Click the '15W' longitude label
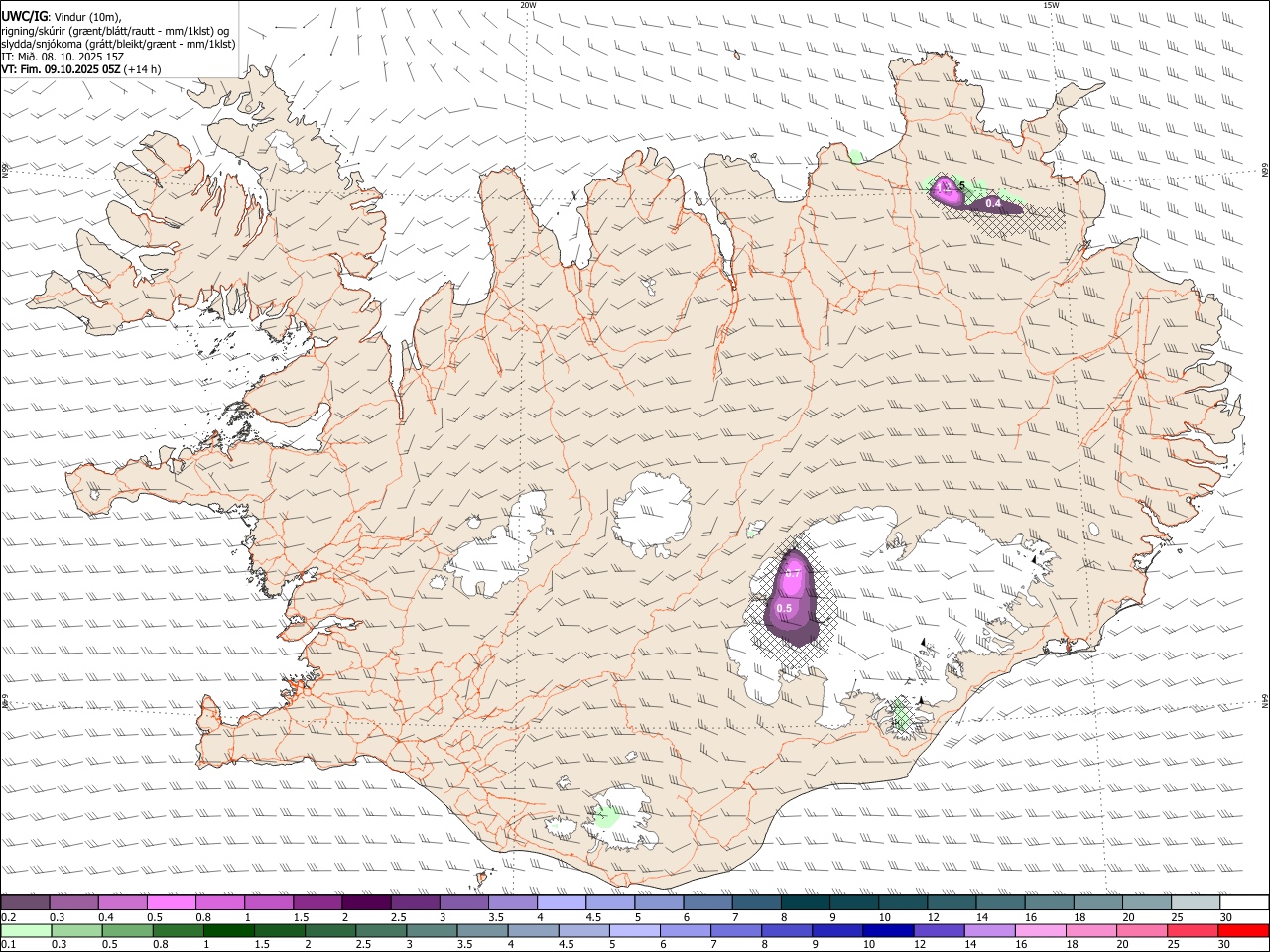The height and width of the screenshot is (952, 1270). click(1052, 5)
